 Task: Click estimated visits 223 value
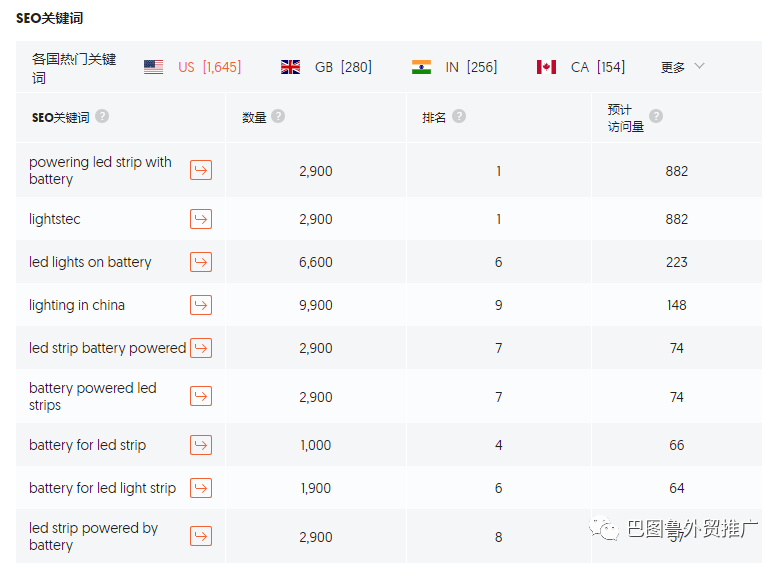pyautogui.click(x=676, y=262)
